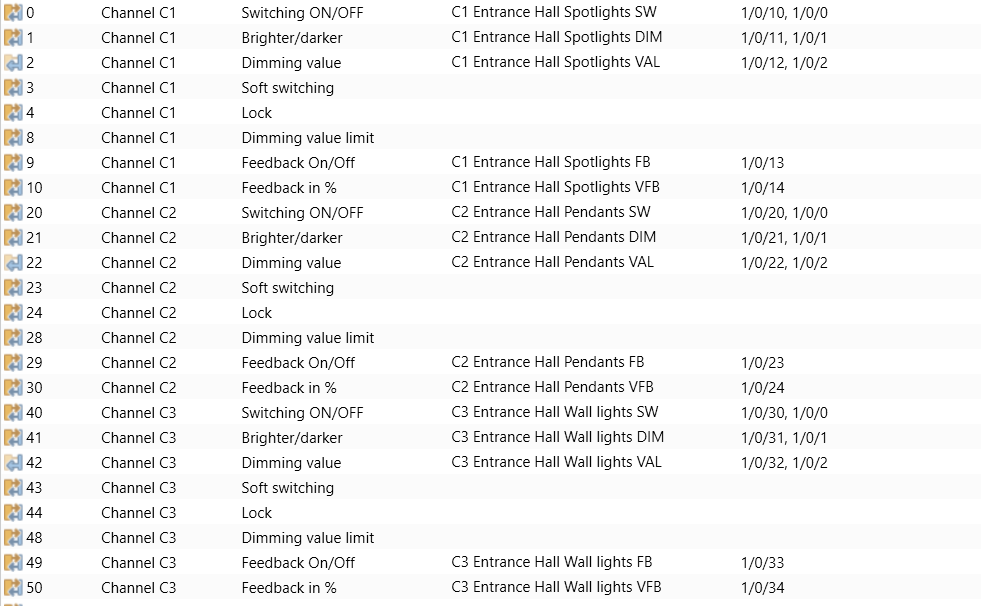Screen dimensions: 981x606
Task: Select group address 1/0/13 cell
Action: click(762, 163)
